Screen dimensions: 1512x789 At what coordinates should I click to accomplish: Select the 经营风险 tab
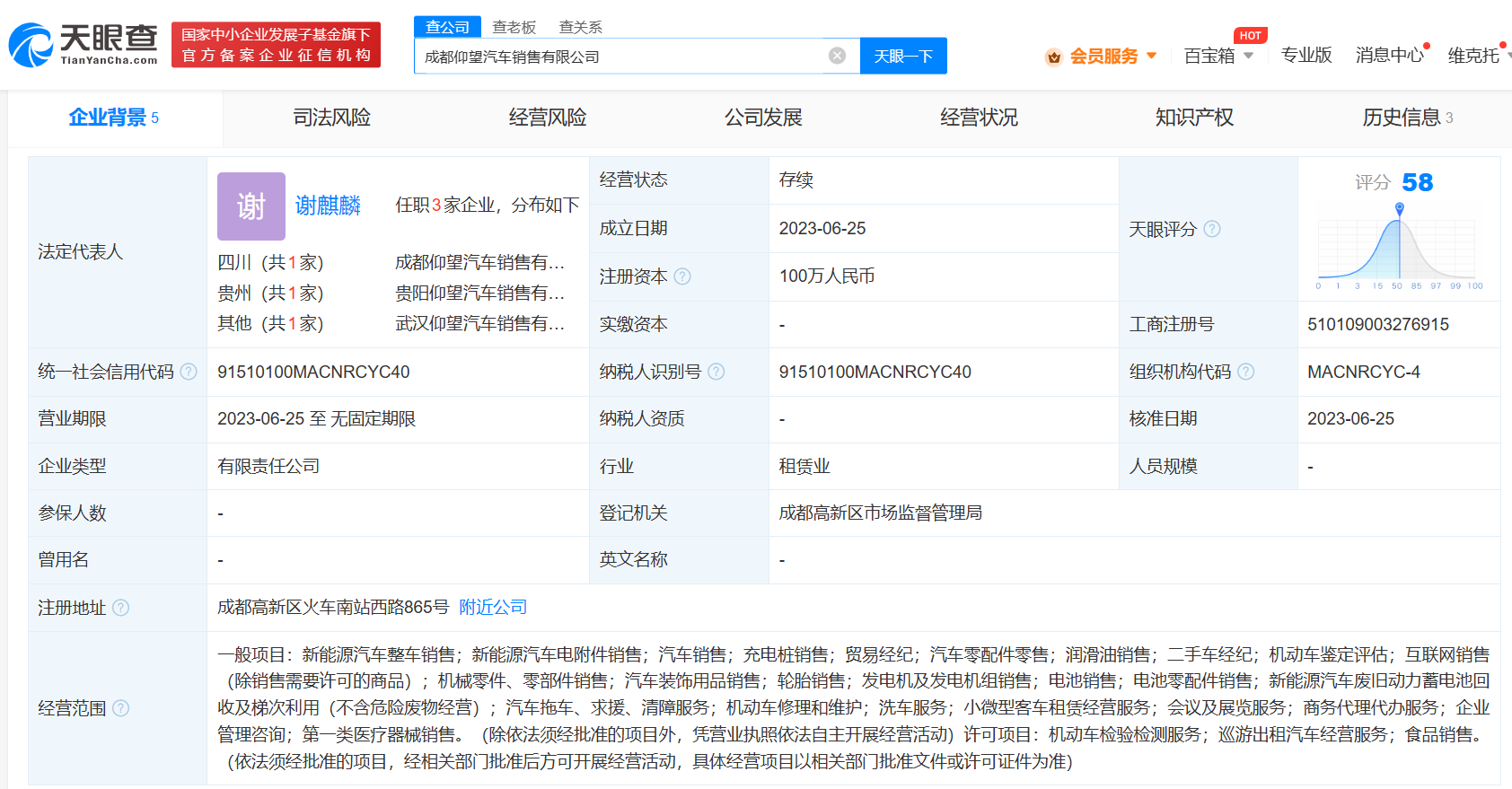pyautogui.click(x=548, y=118)
